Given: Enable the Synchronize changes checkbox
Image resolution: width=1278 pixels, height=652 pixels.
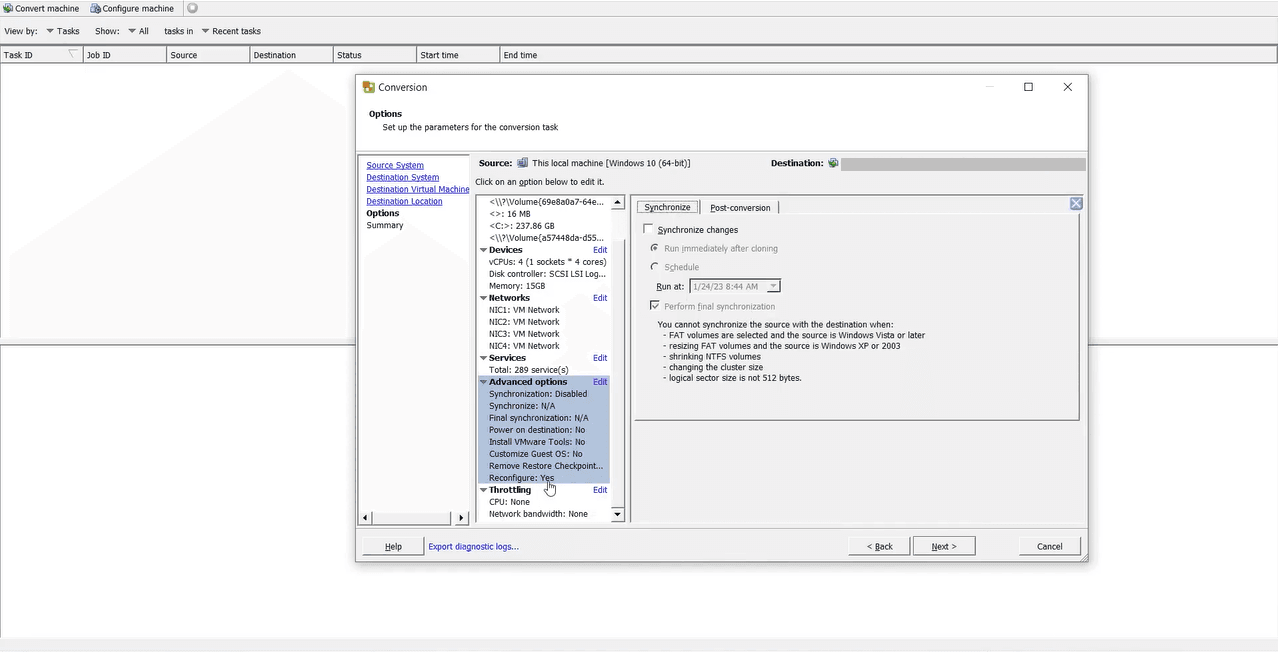Looking at the screenshot, I should [649, 230].
